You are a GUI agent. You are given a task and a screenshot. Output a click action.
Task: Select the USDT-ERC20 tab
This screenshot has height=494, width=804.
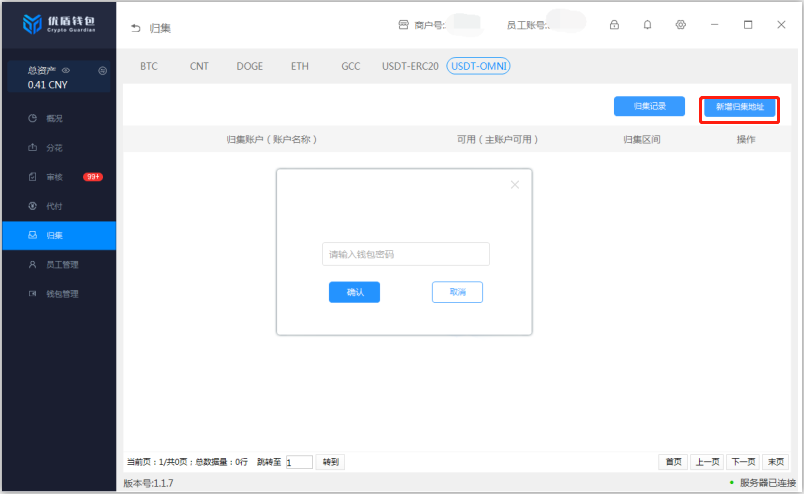pyautogui.click(x=410, y=66)
